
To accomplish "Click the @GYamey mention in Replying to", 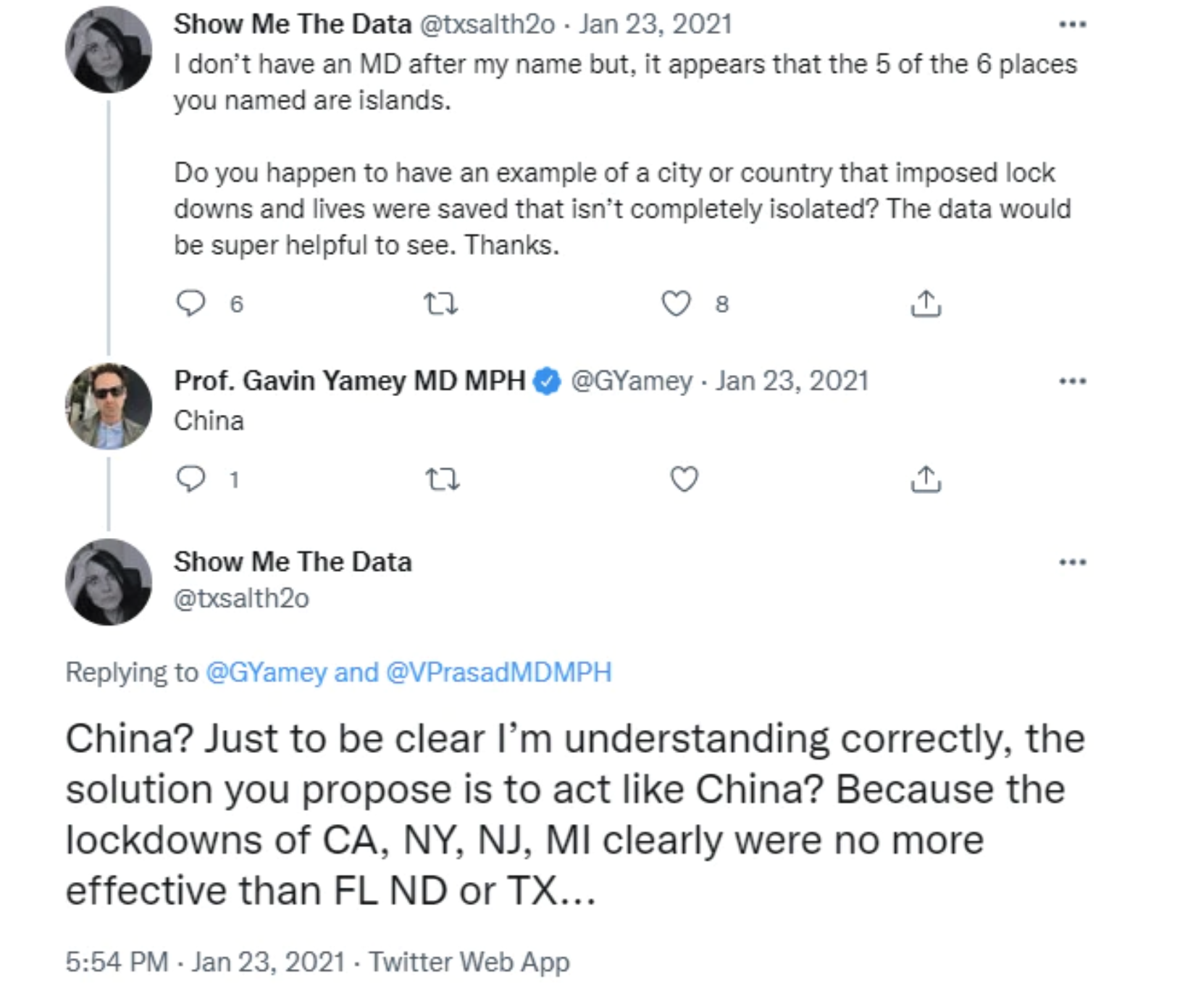I will coord(267,672).
